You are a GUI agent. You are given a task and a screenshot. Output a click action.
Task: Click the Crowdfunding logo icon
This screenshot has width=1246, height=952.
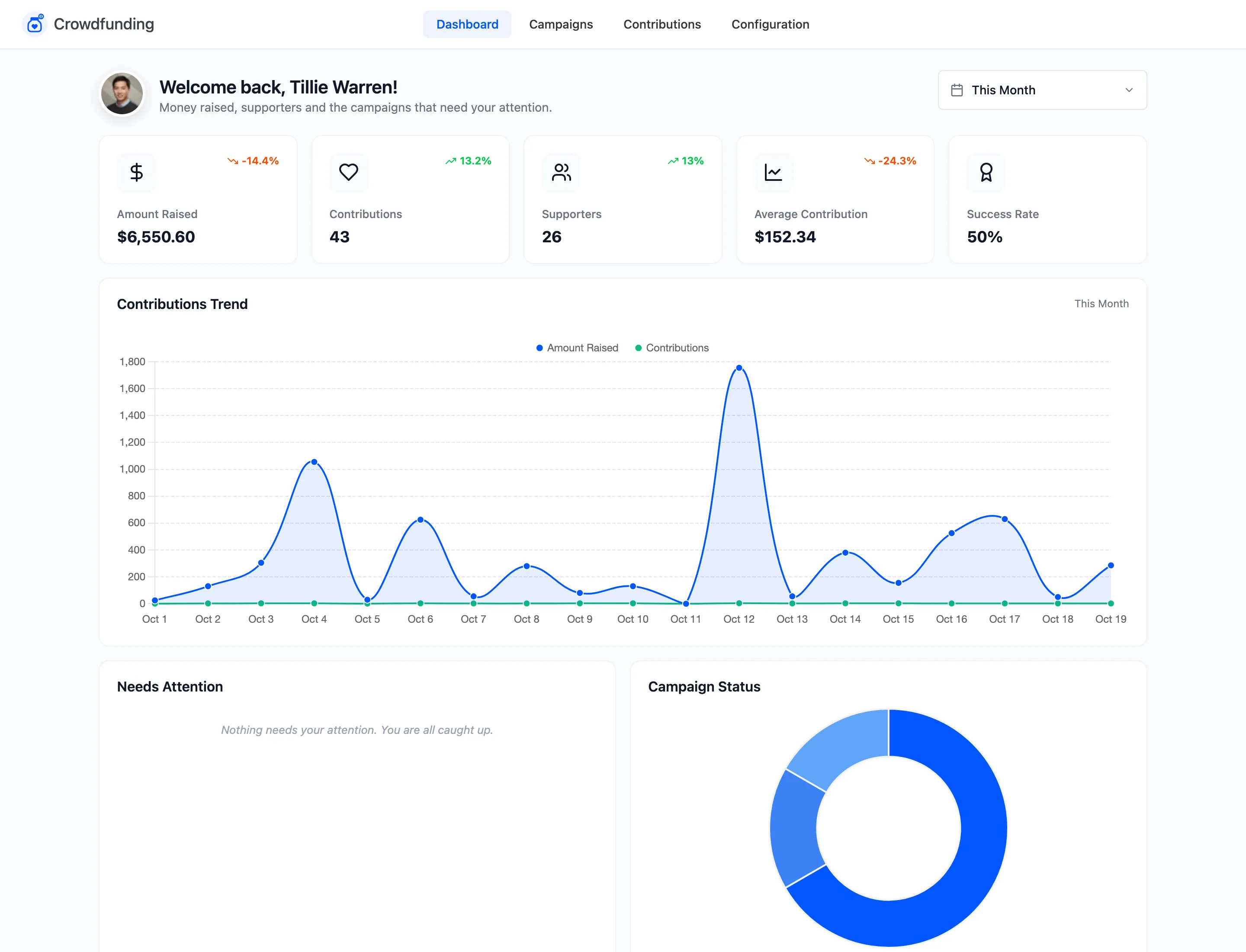click(35, 24)
